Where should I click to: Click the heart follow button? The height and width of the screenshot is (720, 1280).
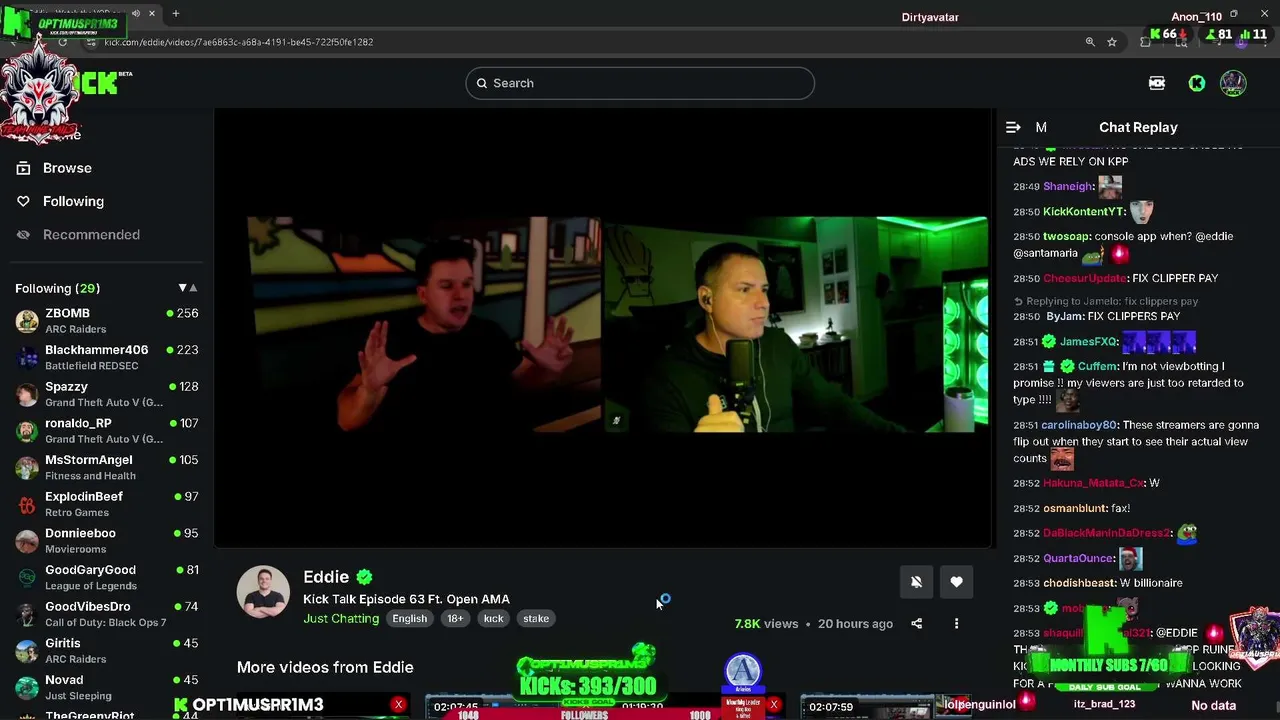(x=957, y=582)
